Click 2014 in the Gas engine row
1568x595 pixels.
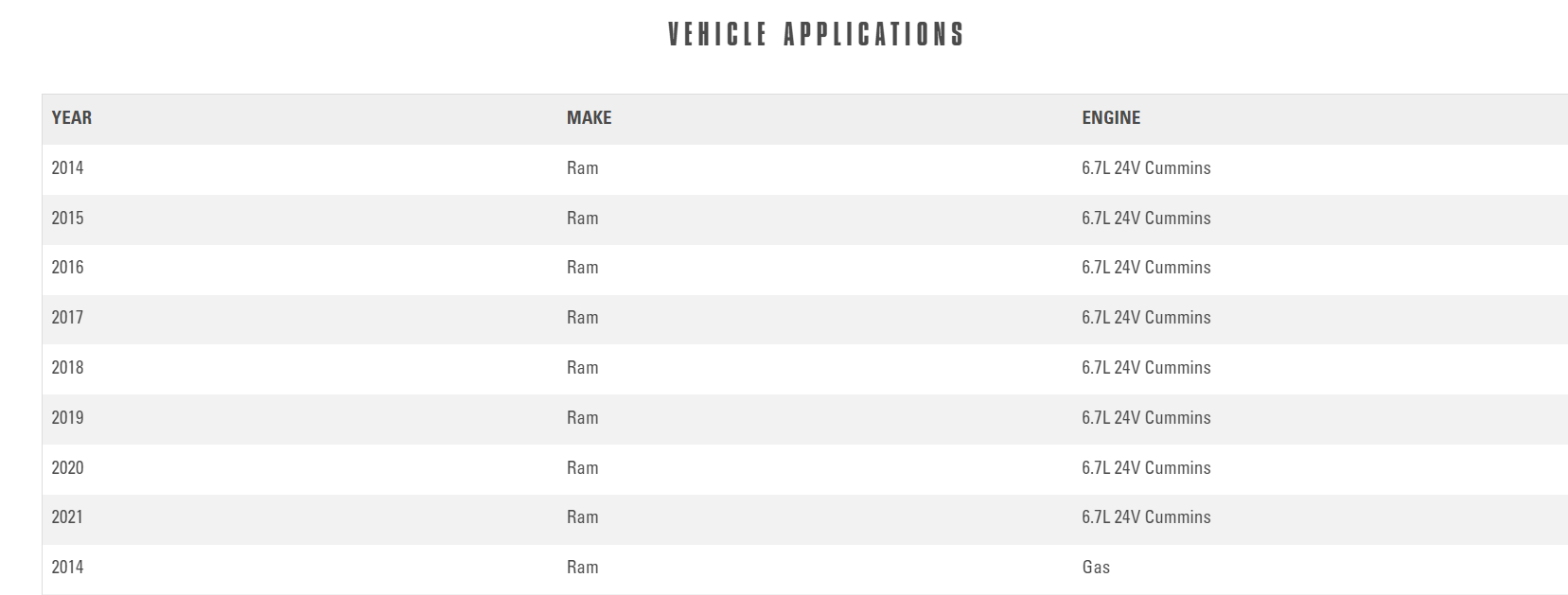pyautogui.click(x=67, y=568)
